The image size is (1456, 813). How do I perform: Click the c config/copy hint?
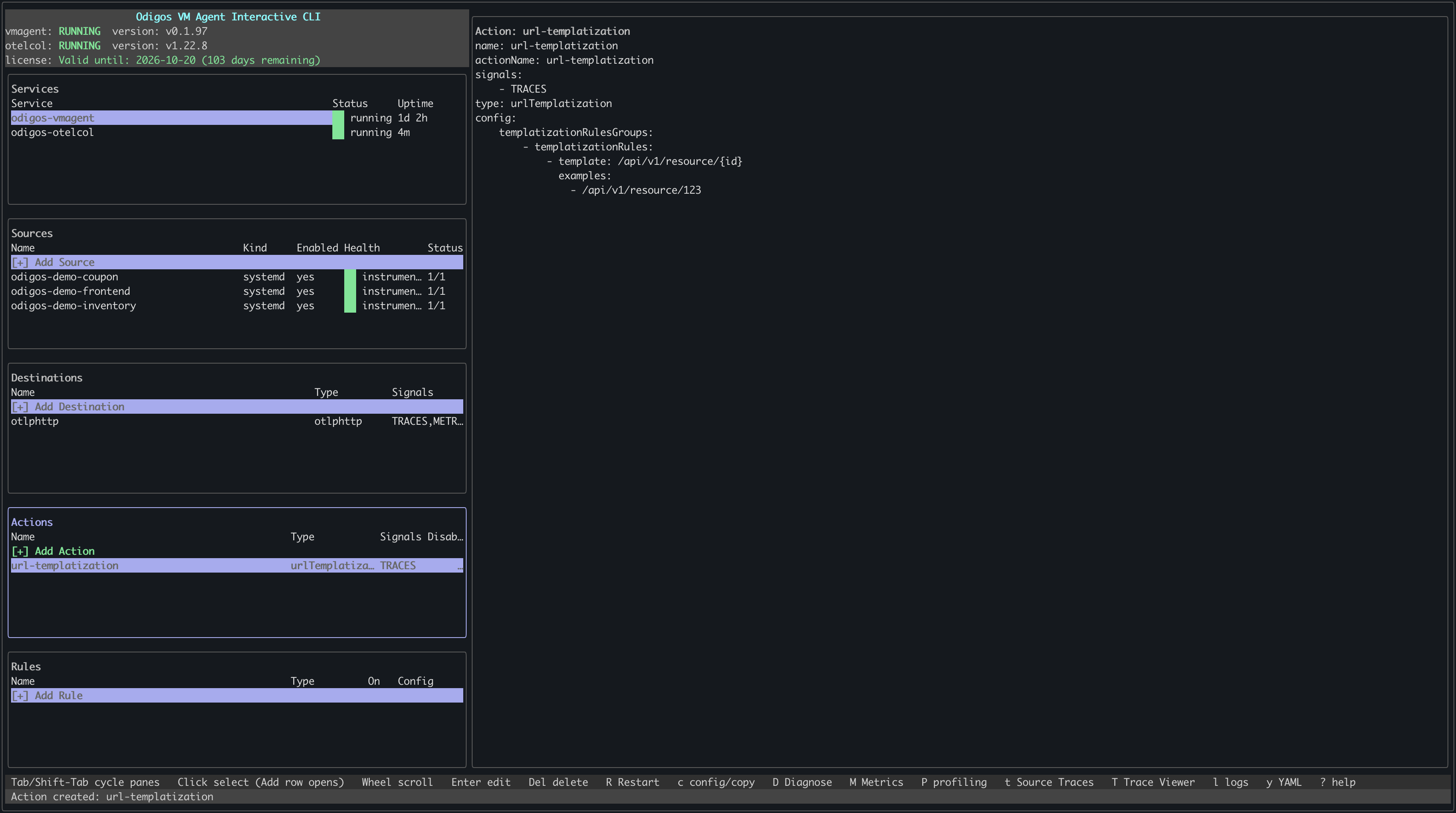(716, 782)
